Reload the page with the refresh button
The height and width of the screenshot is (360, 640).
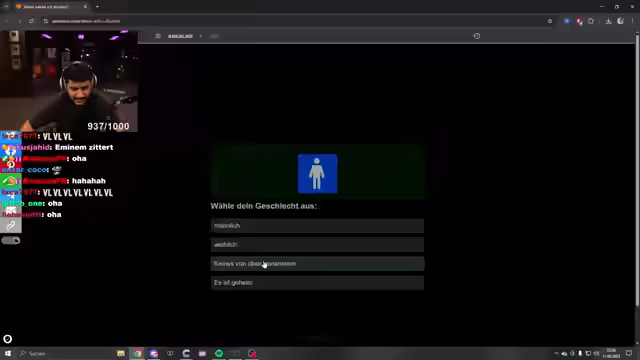click(32, 21)
